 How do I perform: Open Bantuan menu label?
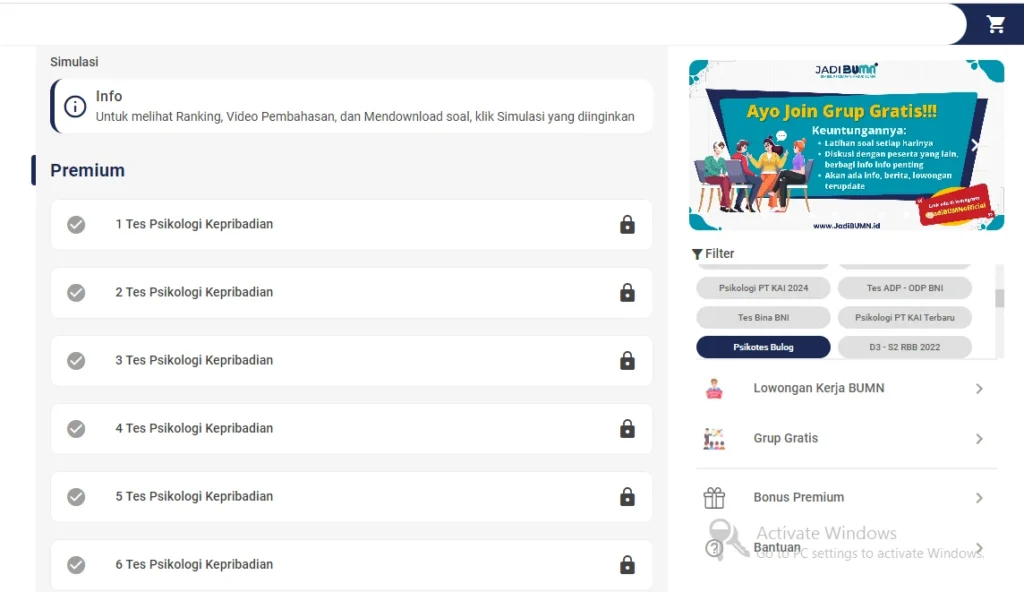pos(777,548)
